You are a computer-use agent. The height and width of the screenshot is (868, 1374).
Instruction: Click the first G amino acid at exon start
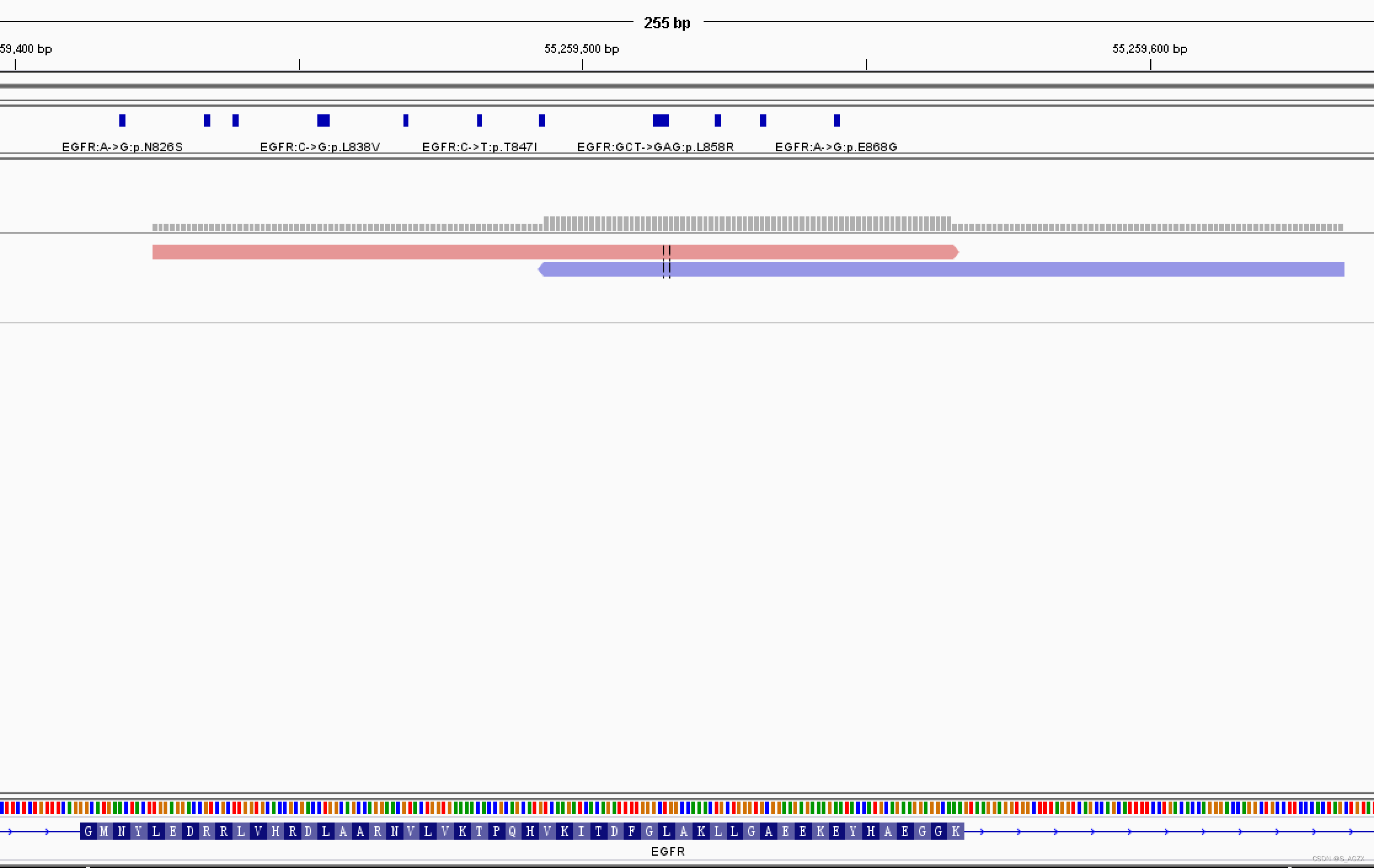pos(88,831)
